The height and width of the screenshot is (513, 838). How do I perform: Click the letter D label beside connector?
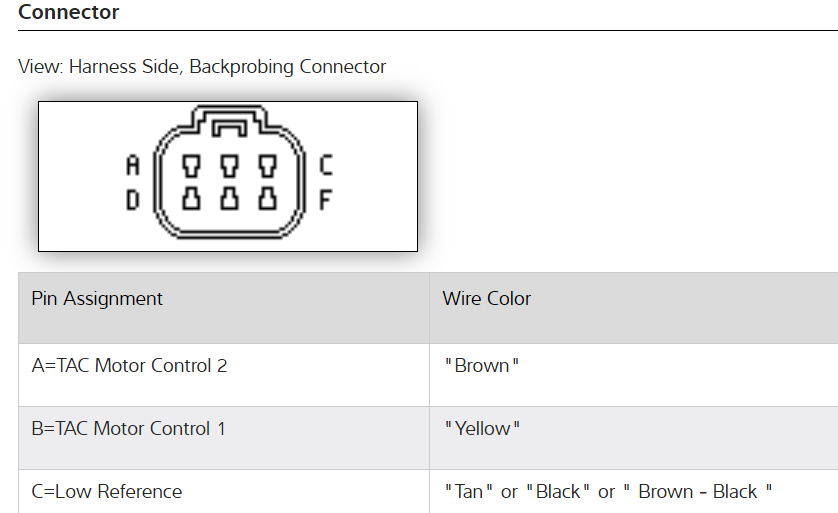(x=132, y=200)
